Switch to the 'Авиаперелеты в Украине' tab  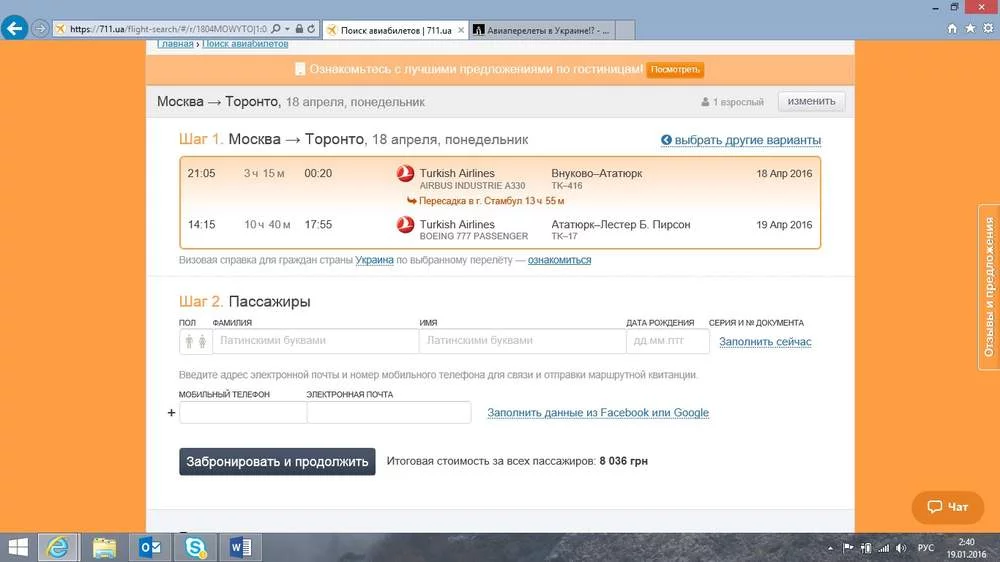pos(543,30)
